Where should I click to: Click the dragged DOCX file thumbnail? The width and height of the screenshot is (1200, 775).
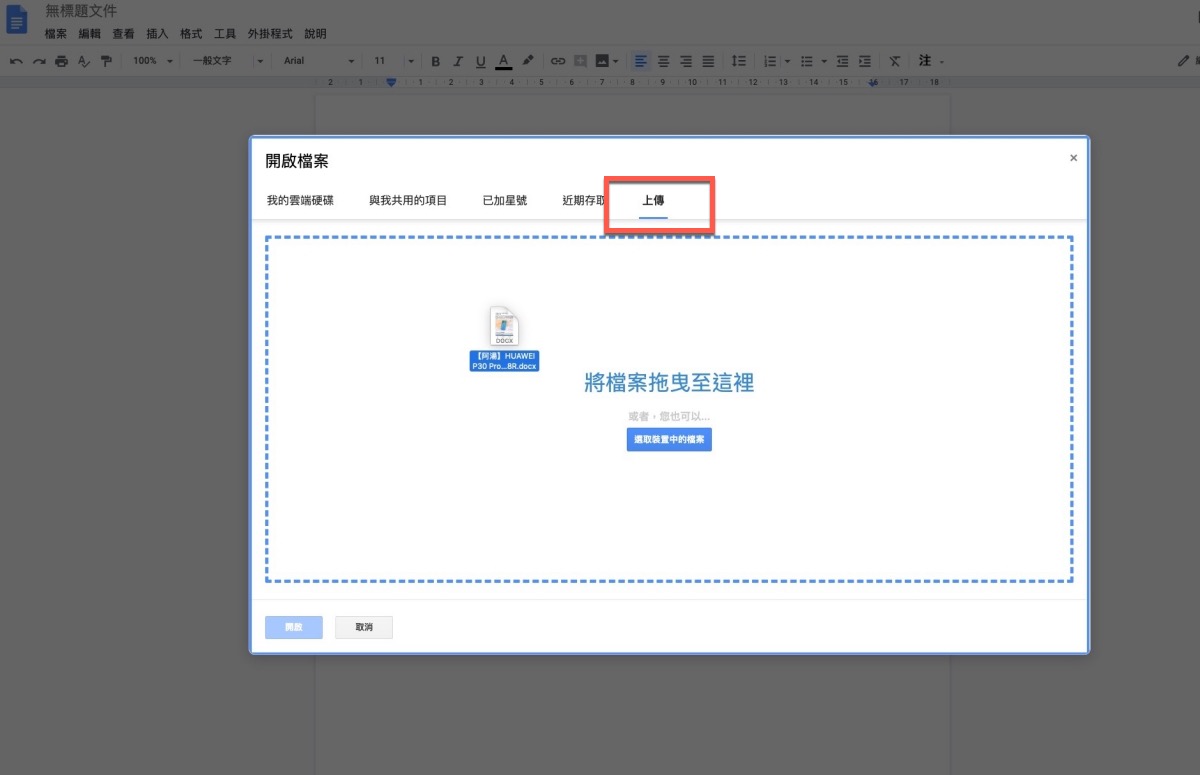pos(504,328)
